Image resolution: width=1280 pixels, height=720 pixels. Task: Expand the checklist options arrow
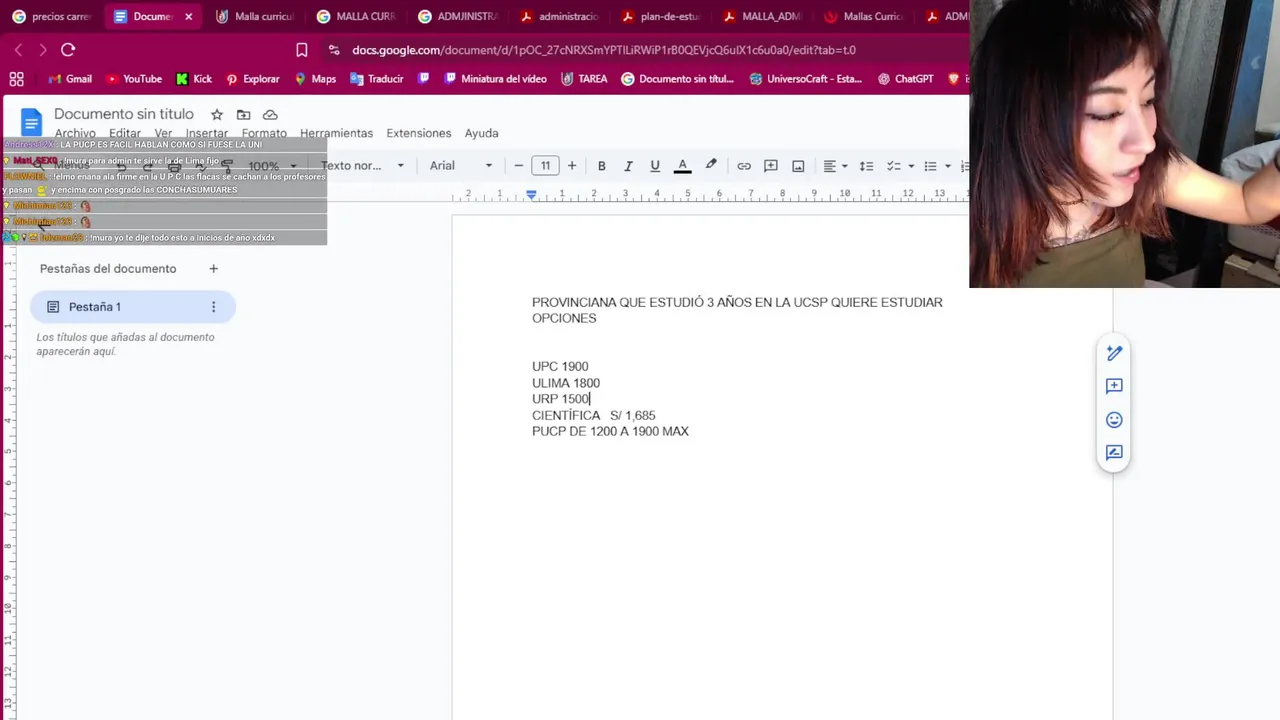[x=910, y=166]
